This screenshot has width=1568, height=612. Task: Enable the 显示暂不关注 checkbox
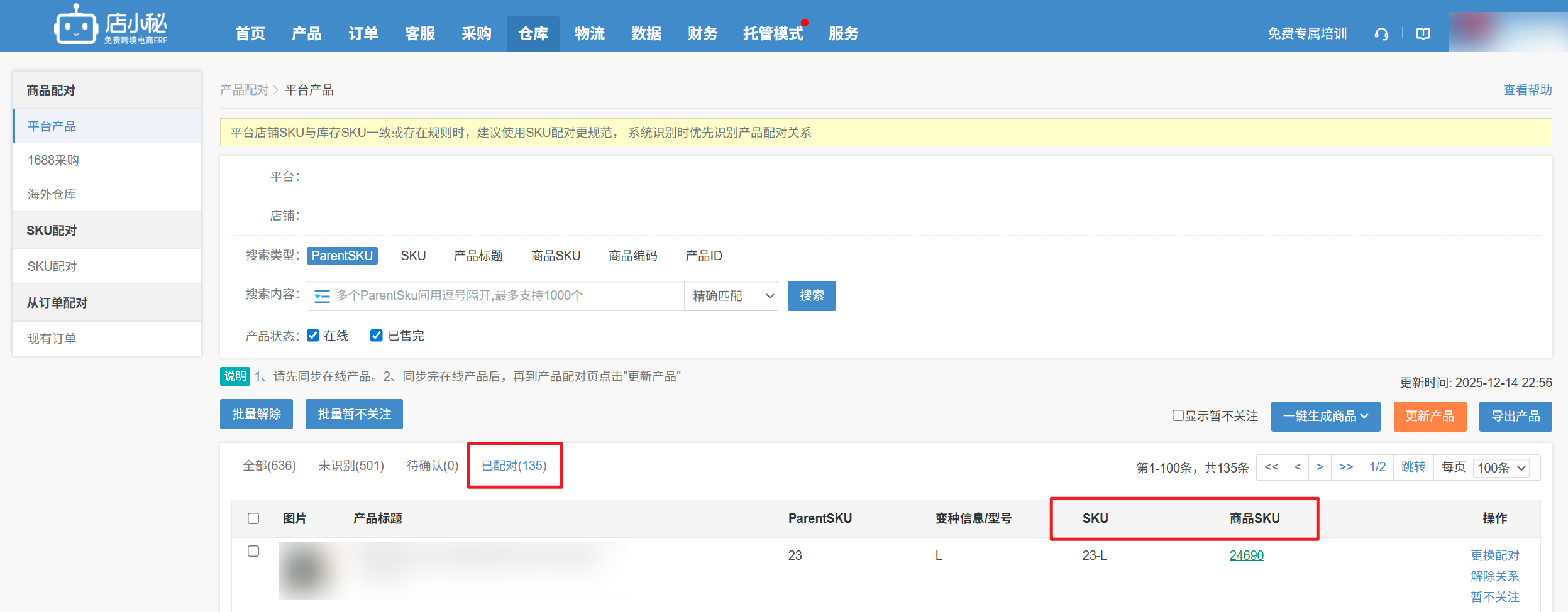point(1178,415)
